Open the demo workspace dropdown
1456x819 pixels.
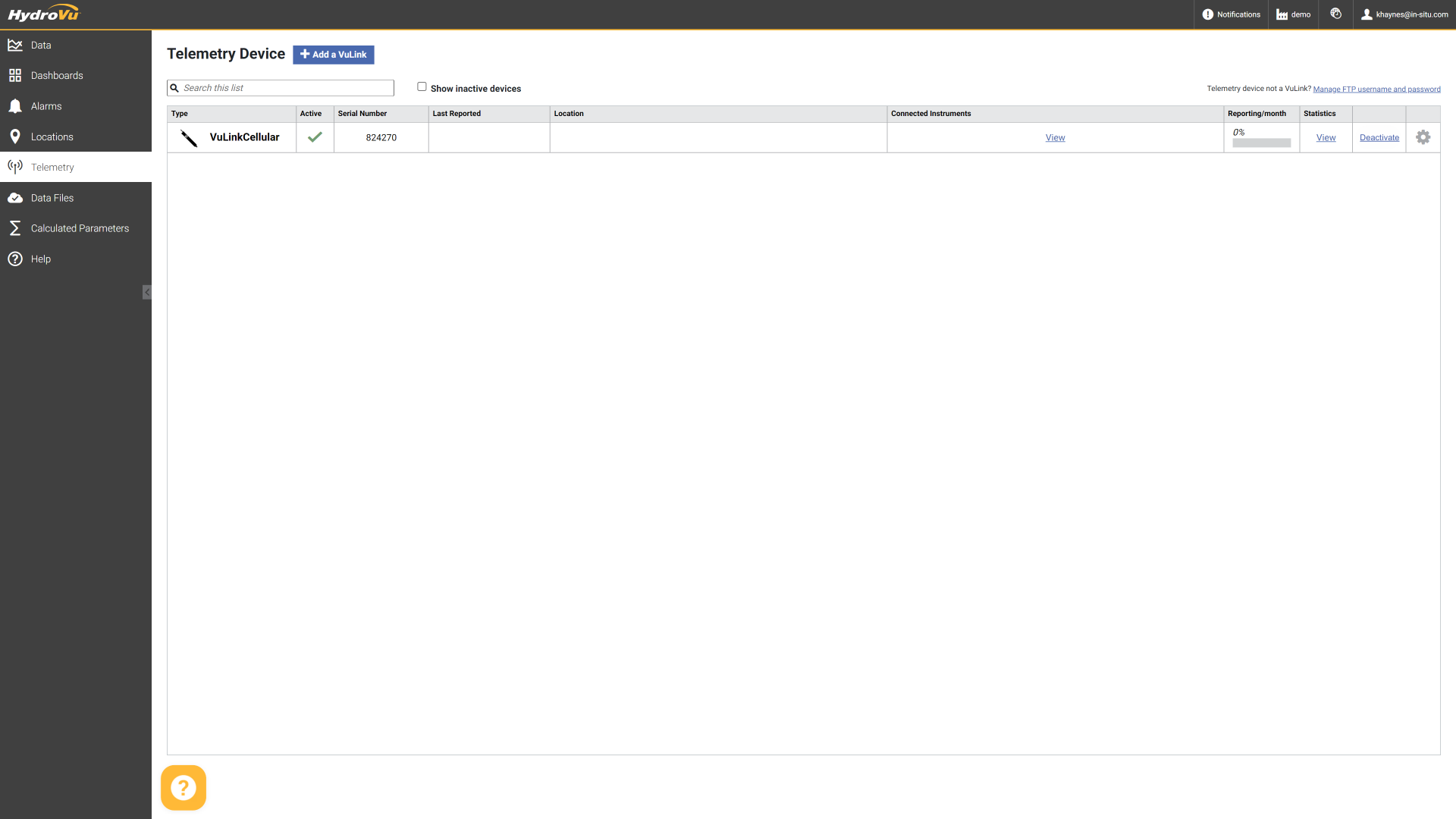click(x=1294, y=14)
